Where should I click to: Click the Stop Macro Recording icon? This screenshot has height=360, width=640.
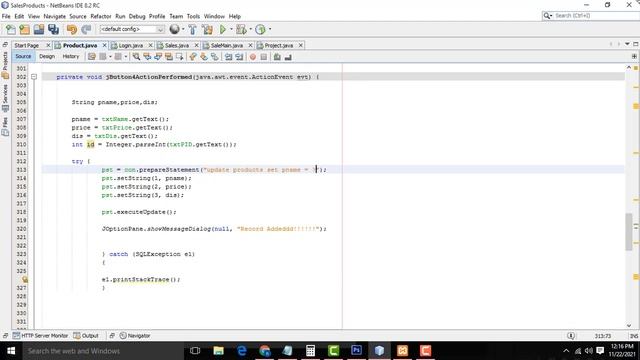[264, 57]
